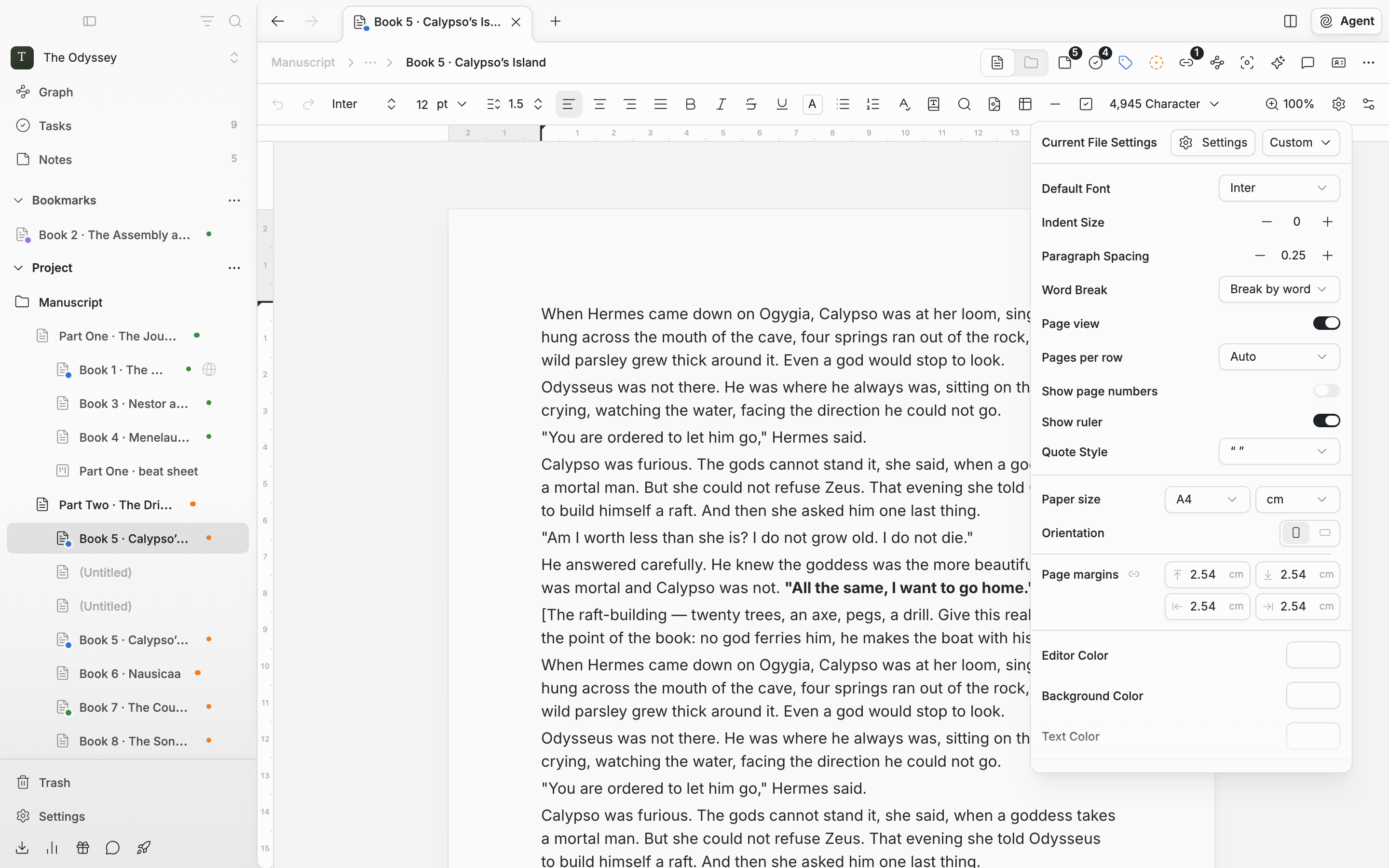The width and height of the screenshot is (1389, 868).
Task: Toggle the split view layout icon
Action: coord(1290,21)
